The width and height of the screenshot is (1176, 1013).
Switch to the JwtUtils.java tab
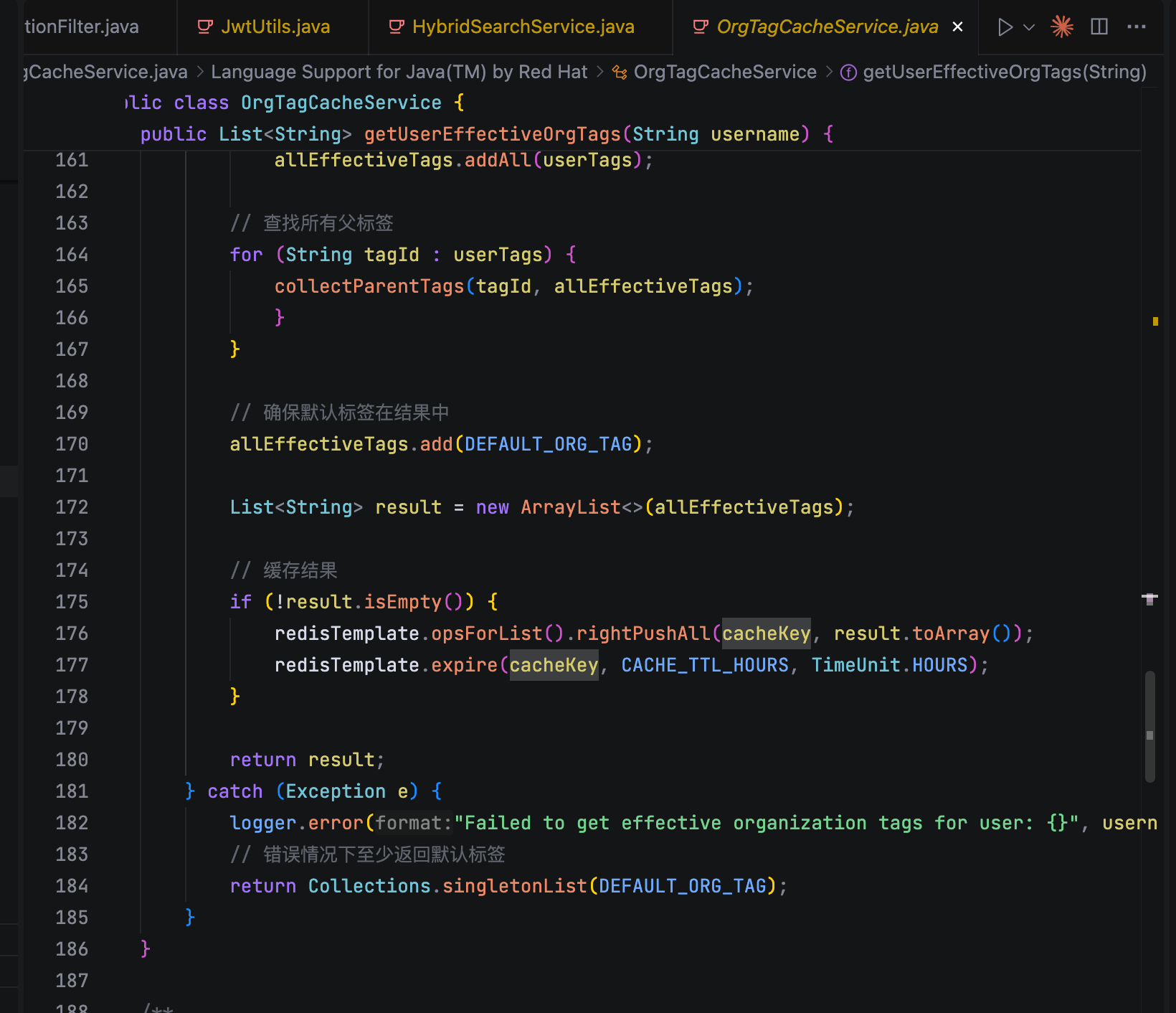coord(275,27)
